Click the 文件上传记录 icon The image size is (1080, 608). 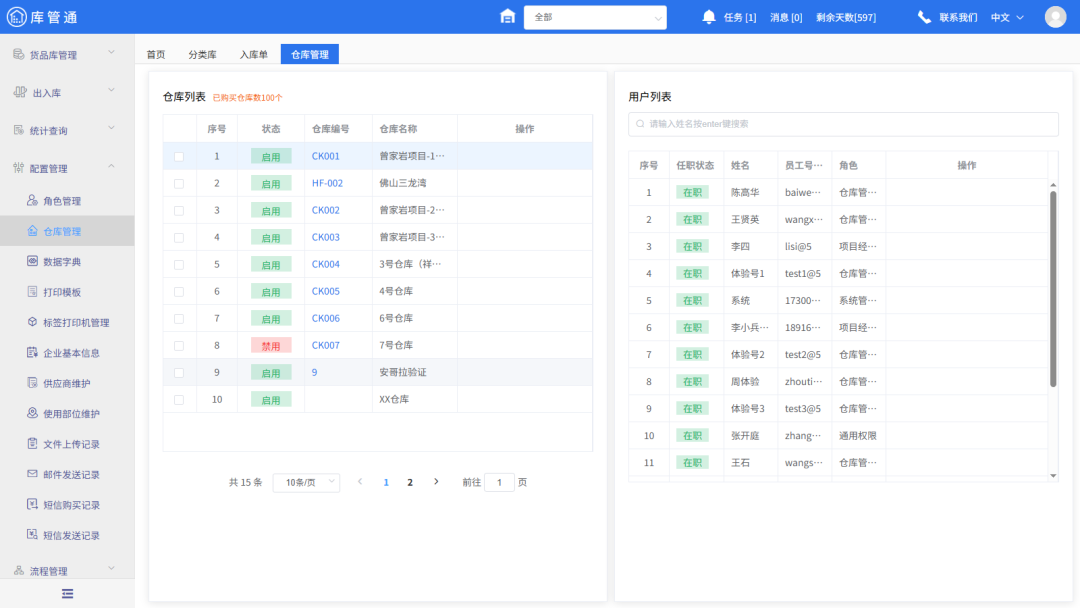[x=32, y=443]
